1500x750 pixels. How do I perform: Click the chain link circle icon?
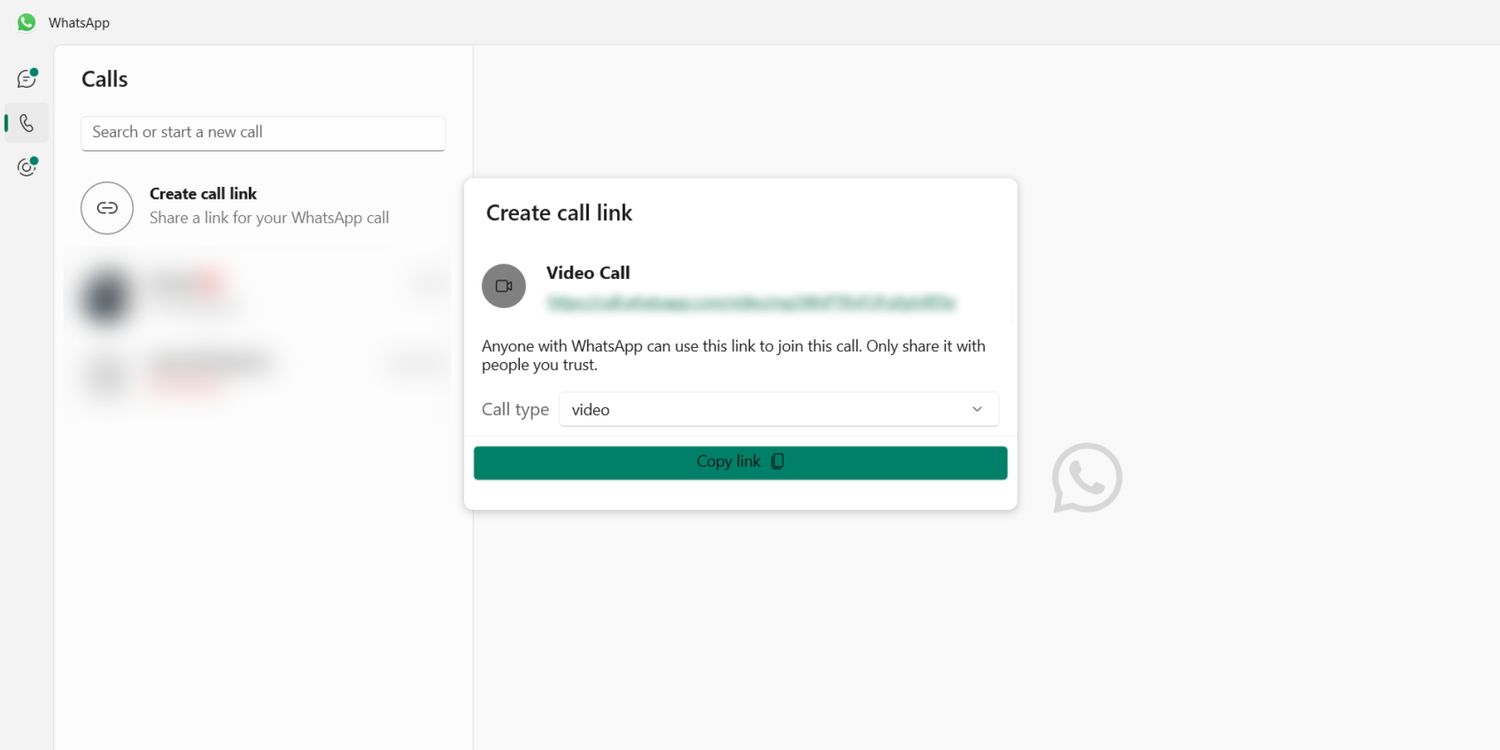107,208
